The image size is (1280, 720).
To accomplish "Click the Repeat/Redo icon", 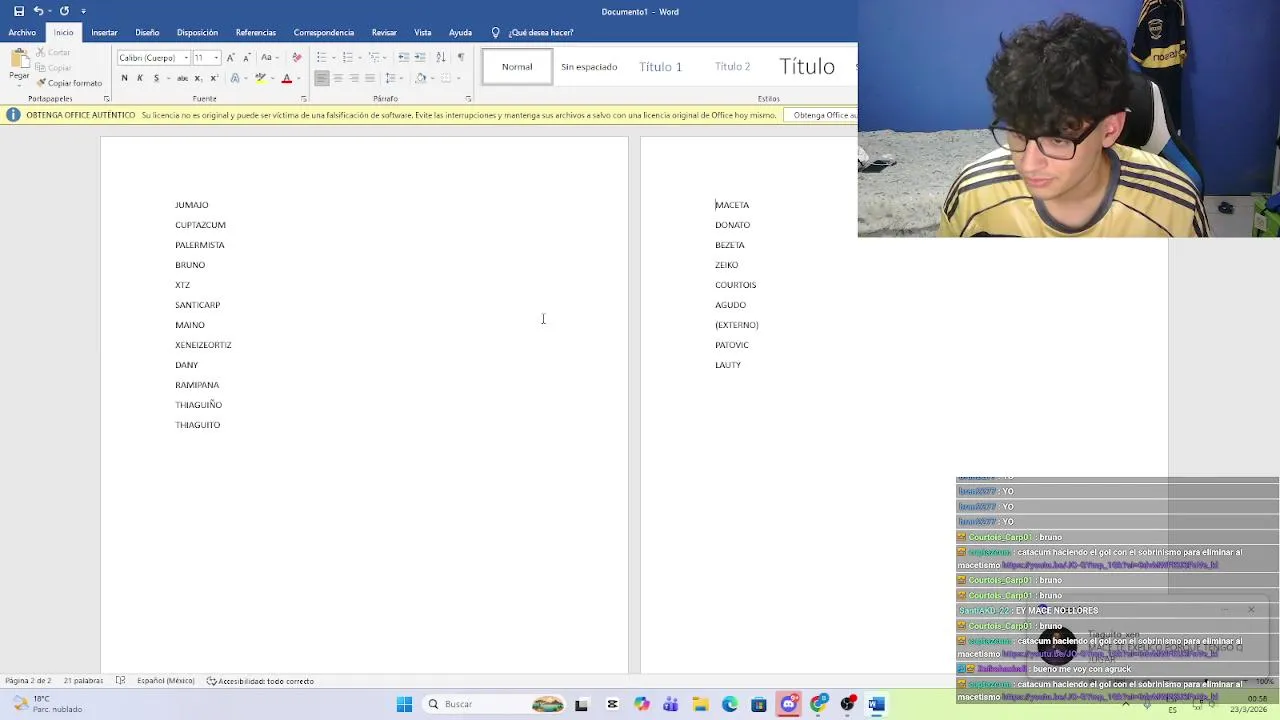I will (x=64, y=11).
